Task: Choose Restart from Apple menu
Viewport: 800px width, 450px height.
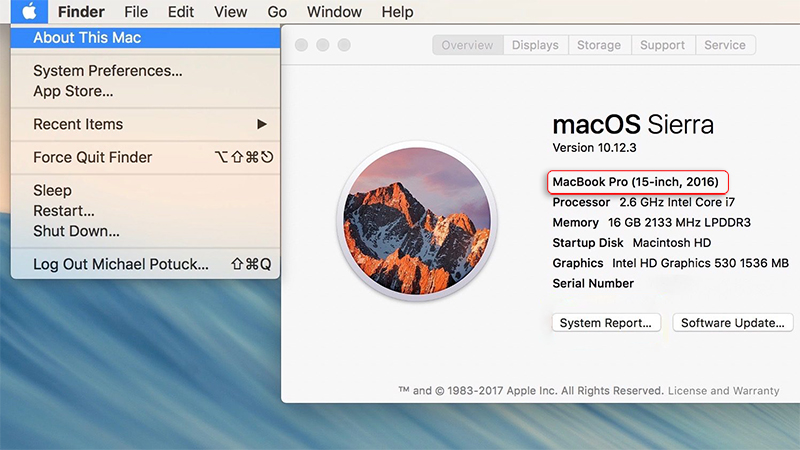Action: click(x=64, y=211)
